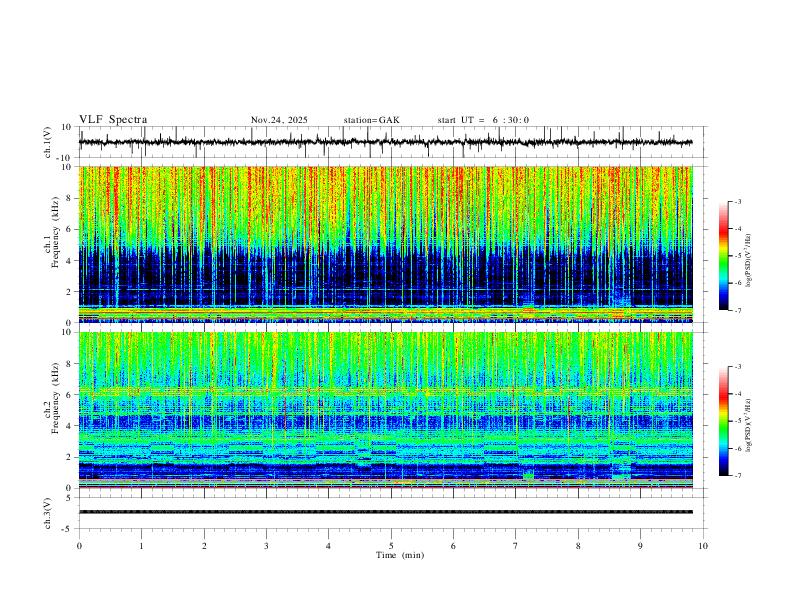Click the ch.1 color bar log(PSD) label
This screenshot has height=612, width=792.
pos(749,261)
